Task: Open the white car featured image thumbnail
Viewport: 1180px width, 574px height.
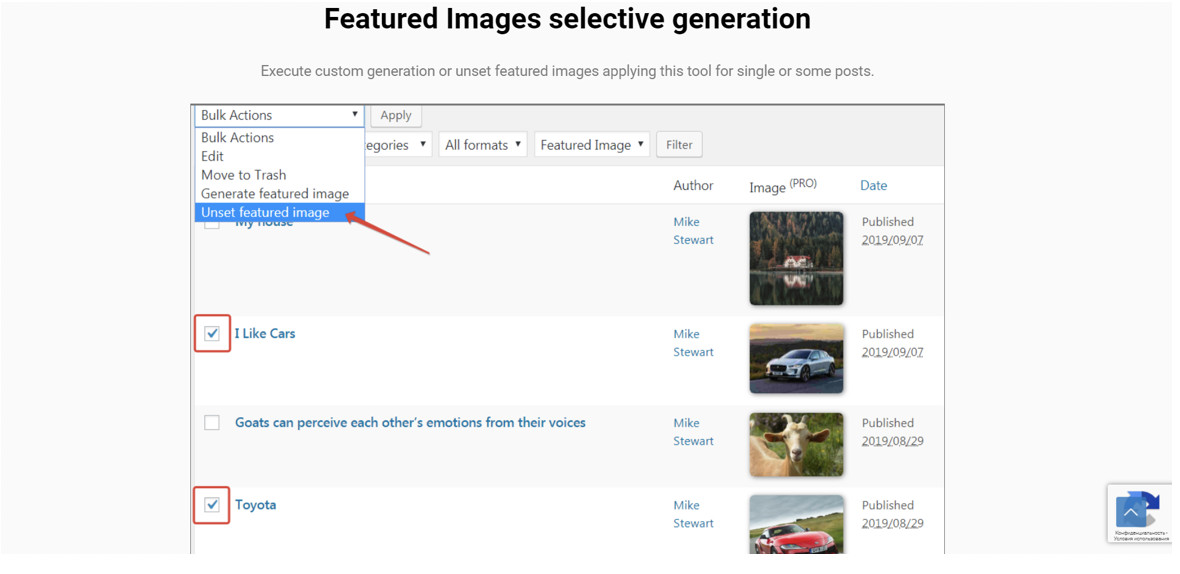Action: coord(796,358)
